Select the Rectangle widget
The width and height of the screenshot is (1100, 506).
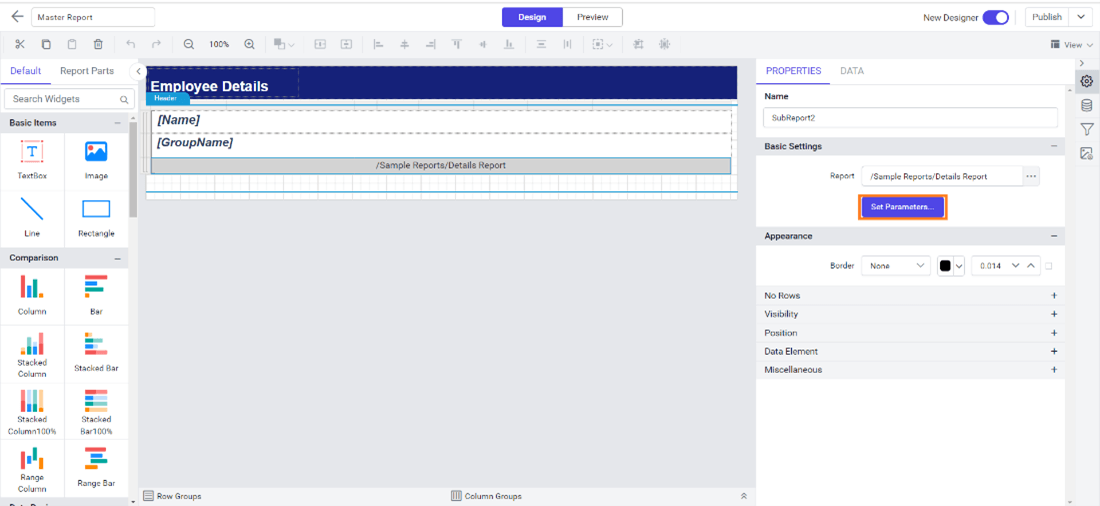coord(96,218)
